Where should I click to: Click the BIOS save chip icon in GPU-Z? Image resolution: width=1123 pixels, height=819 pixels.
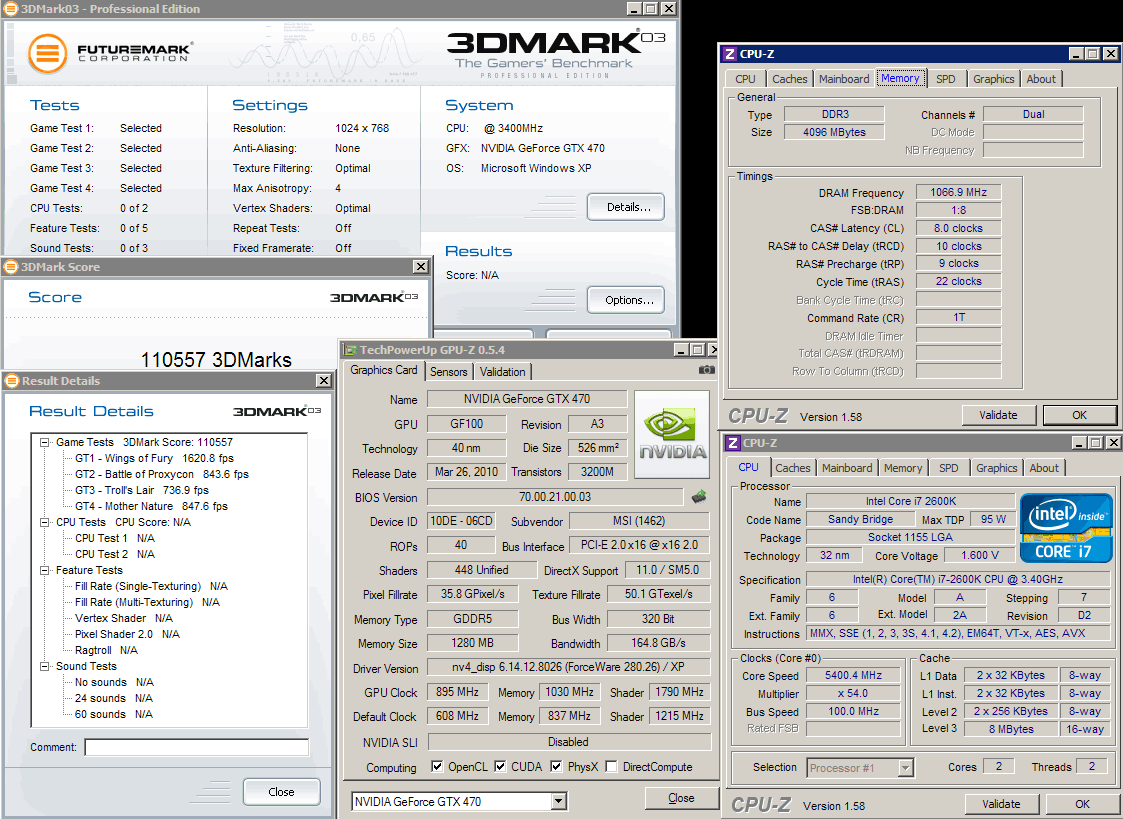pos(699,496)
